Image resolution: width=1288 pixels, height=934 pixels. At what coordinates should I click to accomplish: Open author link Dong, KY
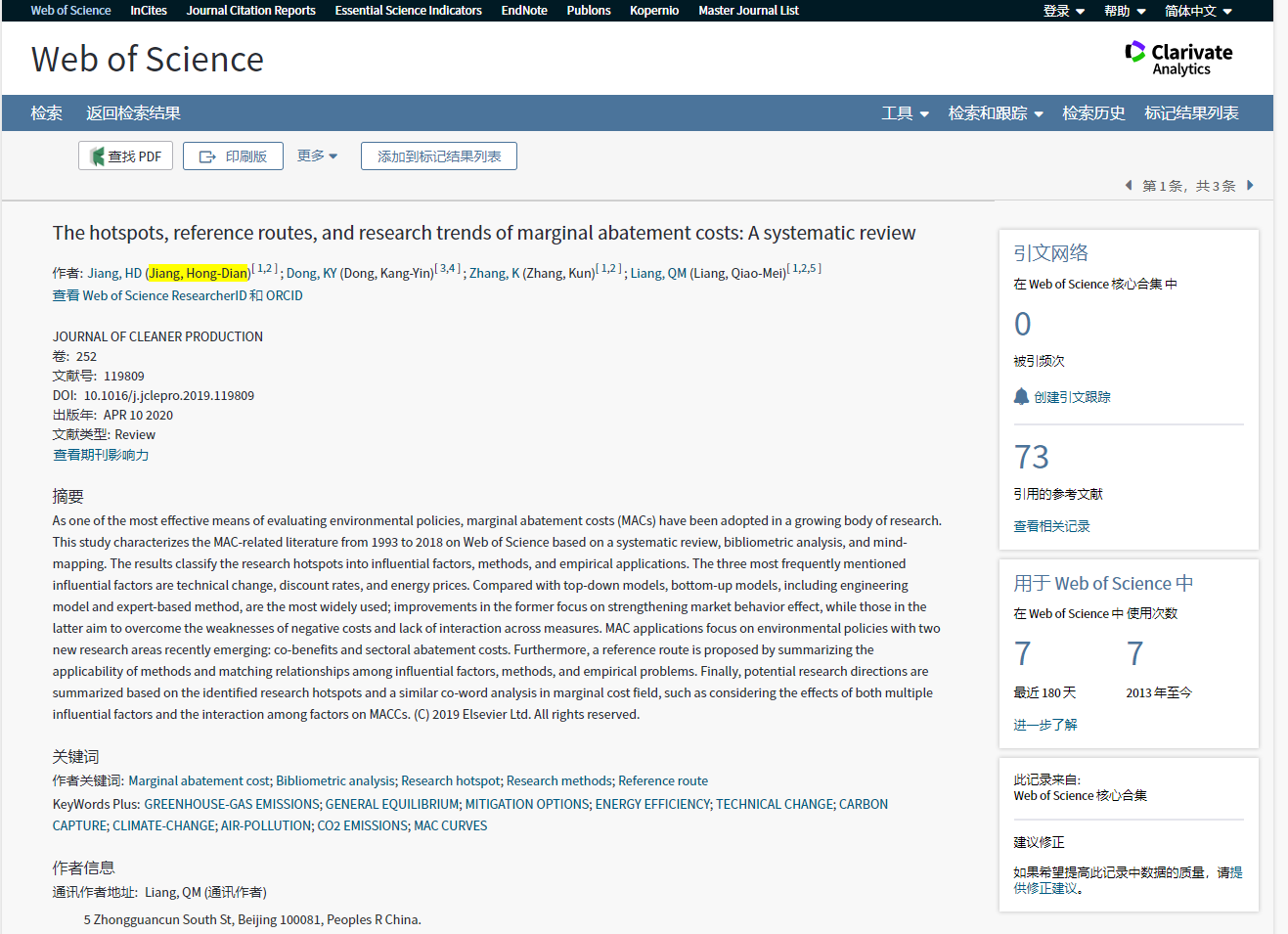pos(311,273)
